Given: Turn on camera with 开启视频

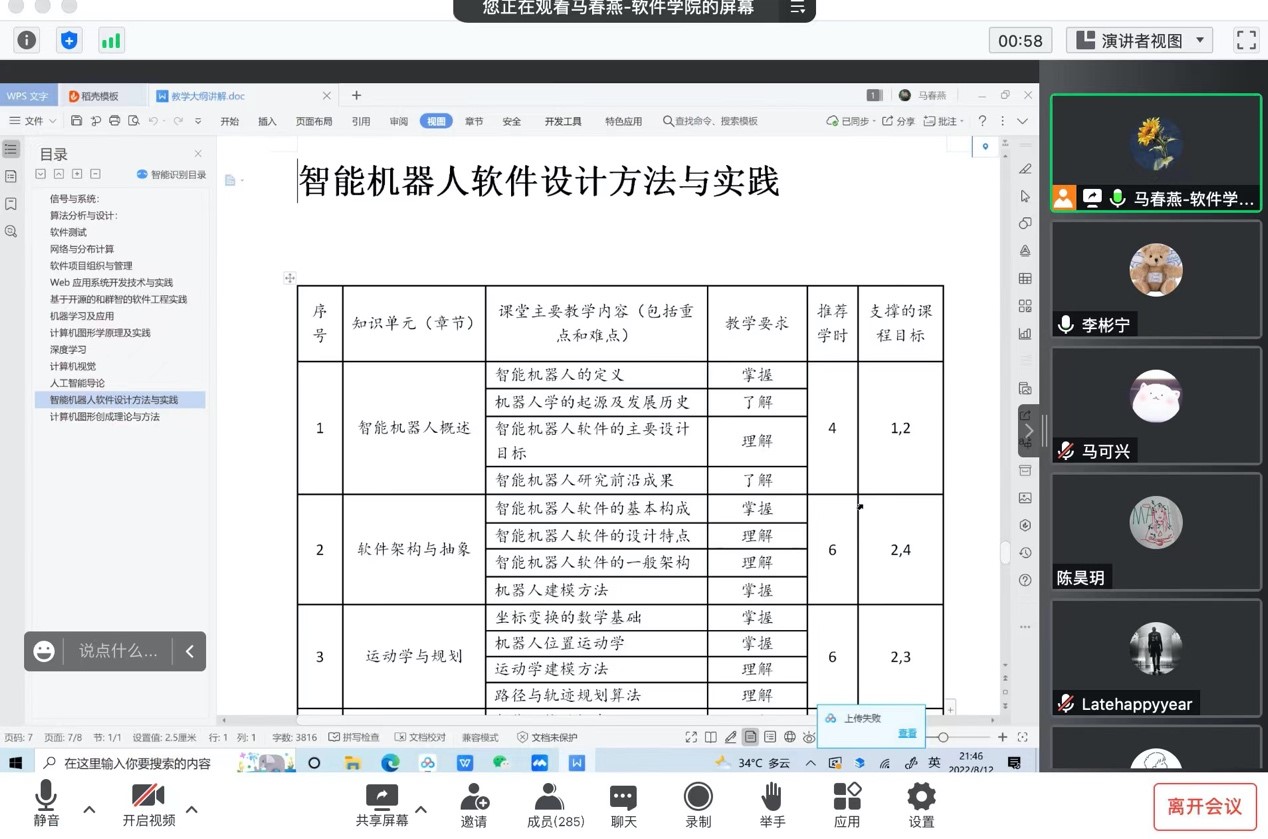Looking at the screenshot, I should 148,804.
